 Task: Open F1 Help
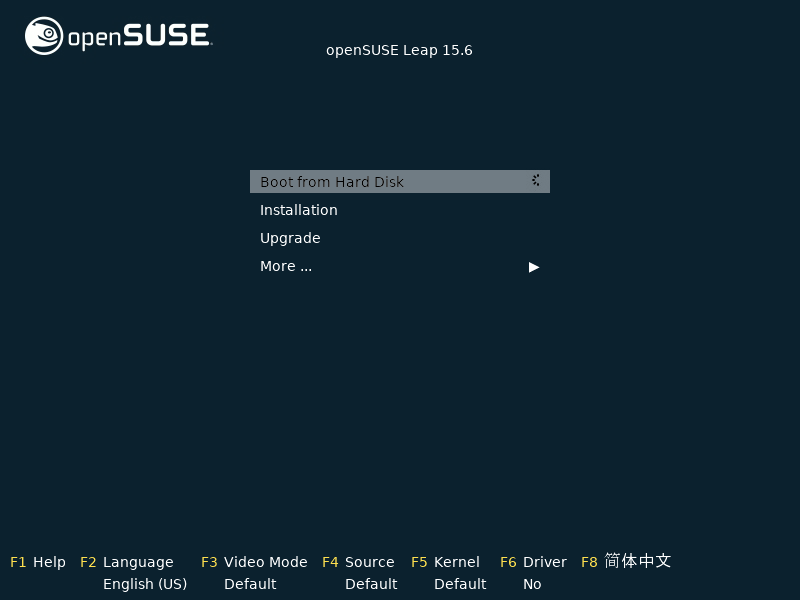click(x=38, y=562)
